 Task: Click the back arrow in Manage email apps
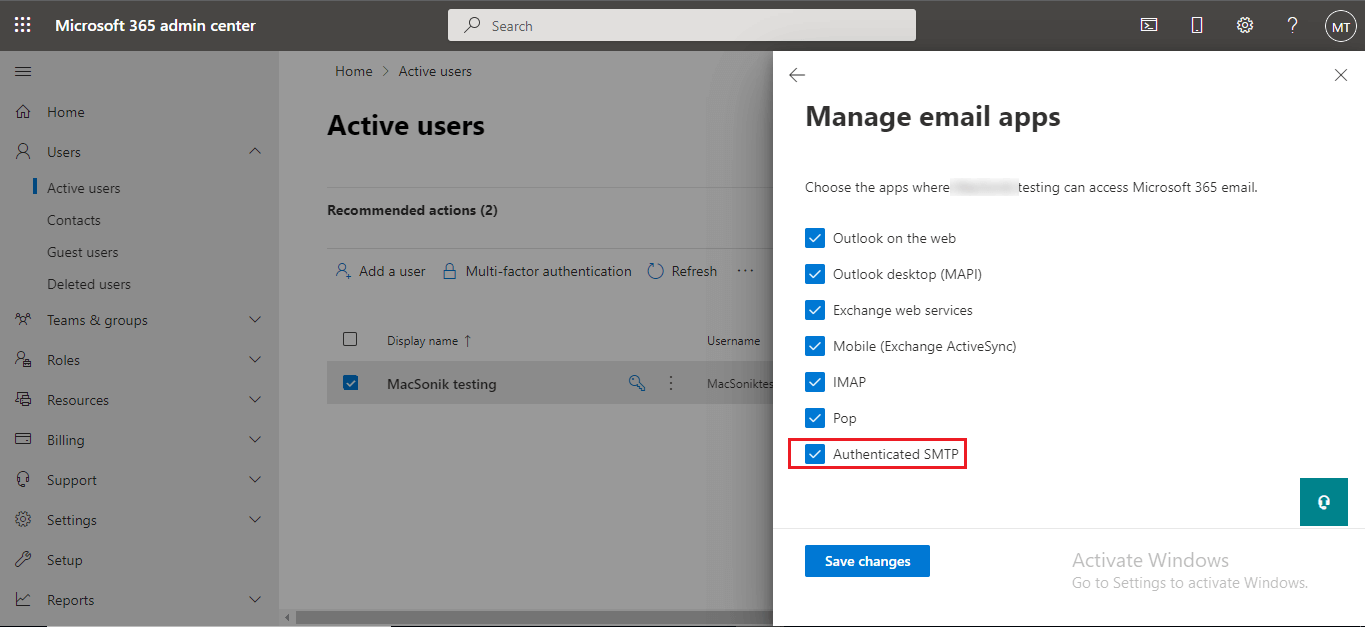(797, 75)
